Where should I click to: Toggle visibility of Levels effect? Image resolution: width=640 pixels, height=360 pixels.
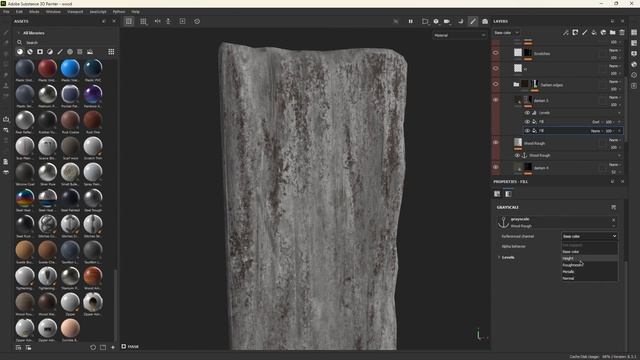click(x=527, y=113)
